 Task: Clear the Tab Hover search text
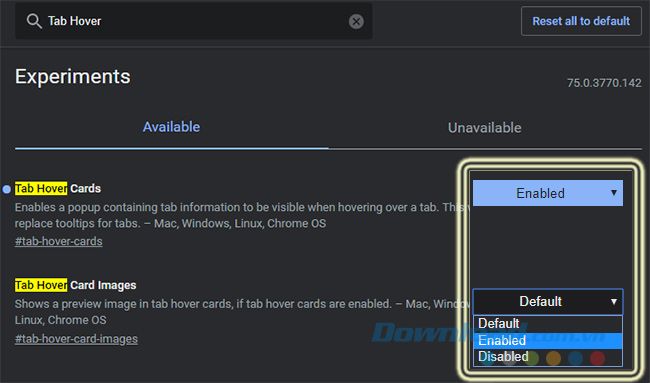tap(356, 21)
